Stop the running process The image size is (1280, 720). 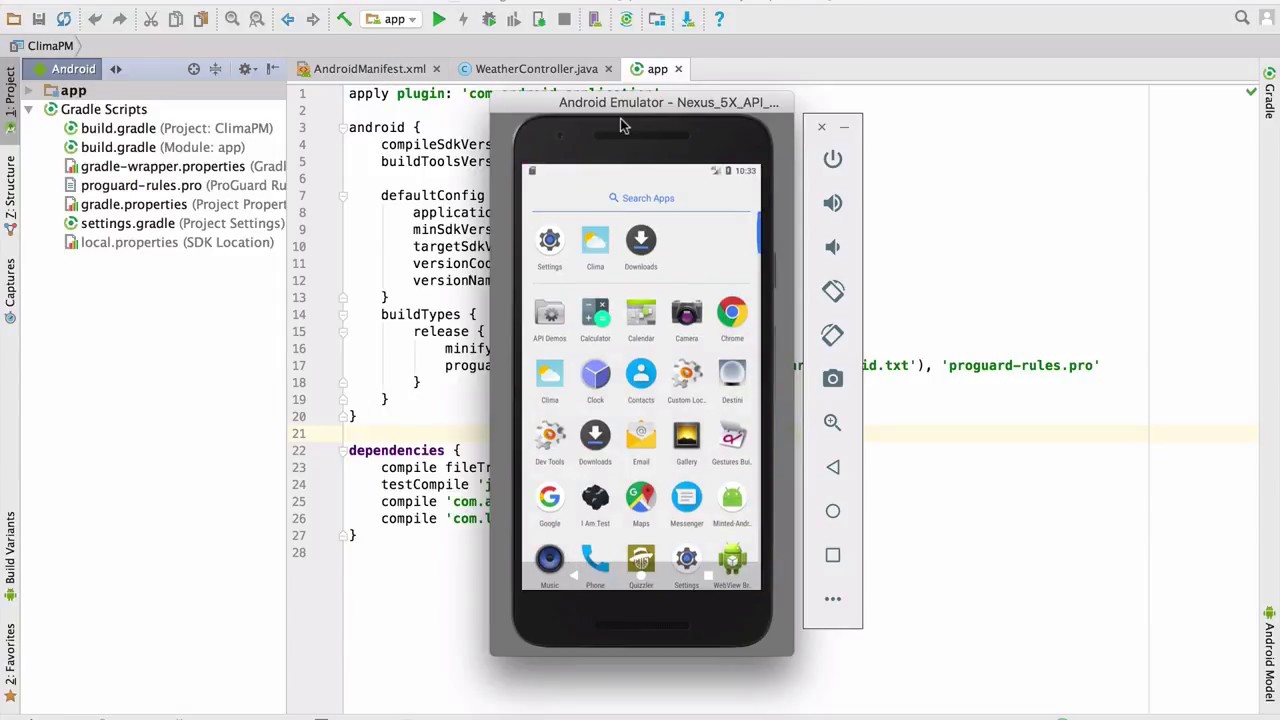(x=564, y=19)
